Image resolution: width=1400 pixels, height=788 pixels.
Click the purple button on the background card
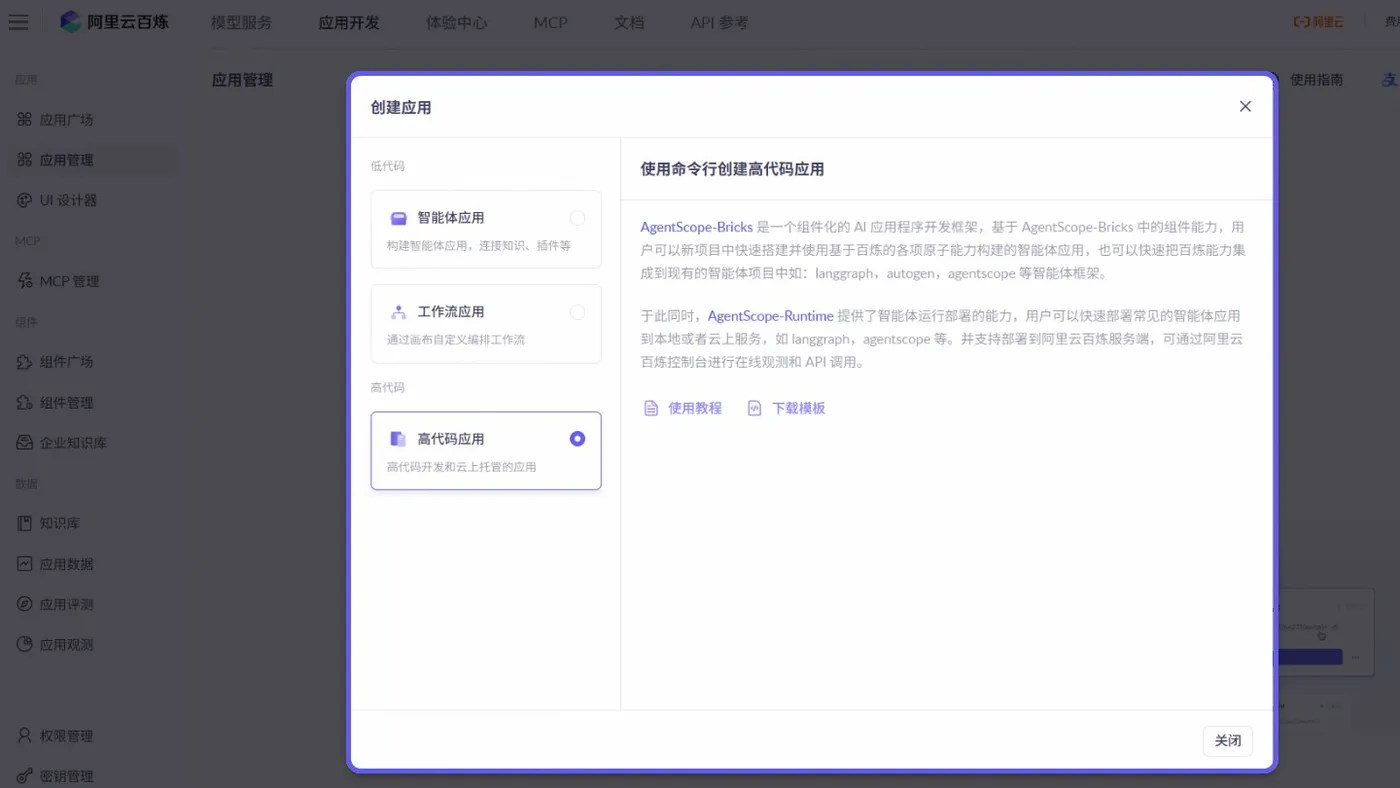coord(1310,657)
